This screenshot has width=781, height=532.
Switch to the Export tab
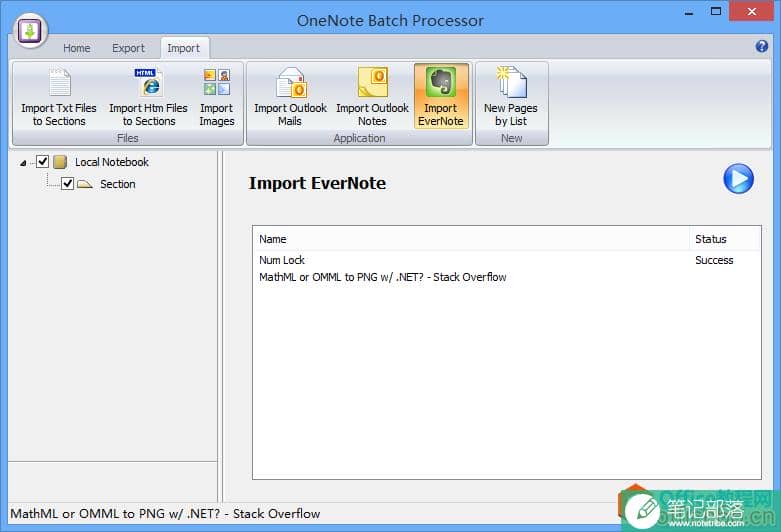pyautogui.click(x=128, y=48)
